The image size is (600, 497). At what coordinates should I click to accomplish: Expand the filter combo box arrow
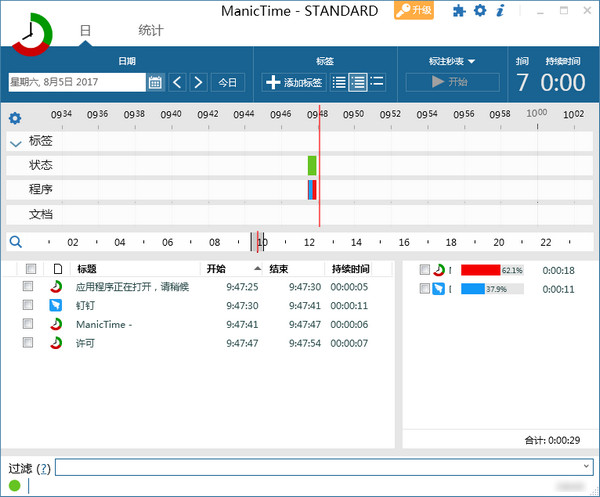585,467
